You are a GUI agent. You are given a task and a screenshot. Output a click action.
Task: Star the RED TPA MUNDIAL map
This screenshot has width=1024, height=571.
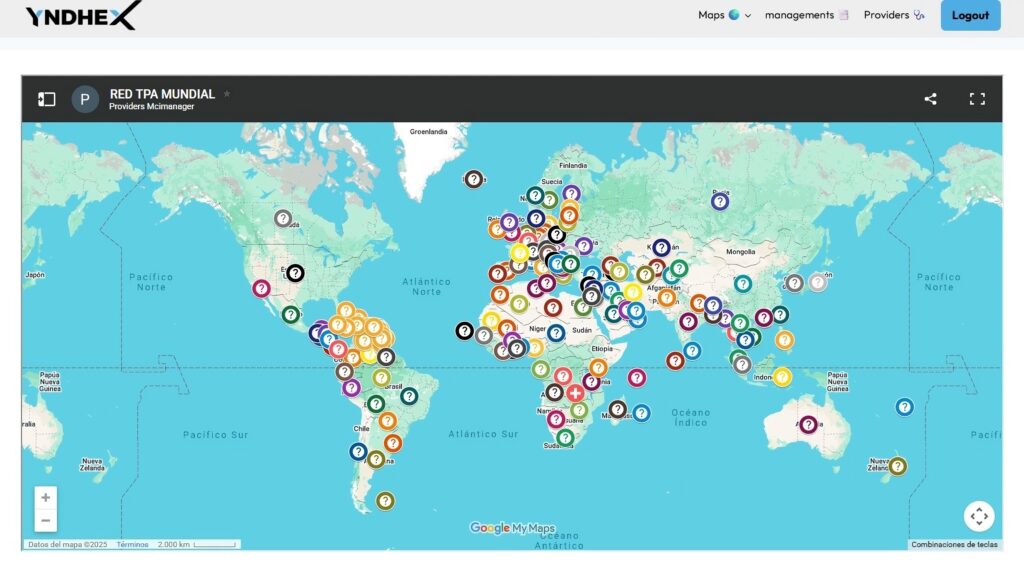tap(227, 94)
